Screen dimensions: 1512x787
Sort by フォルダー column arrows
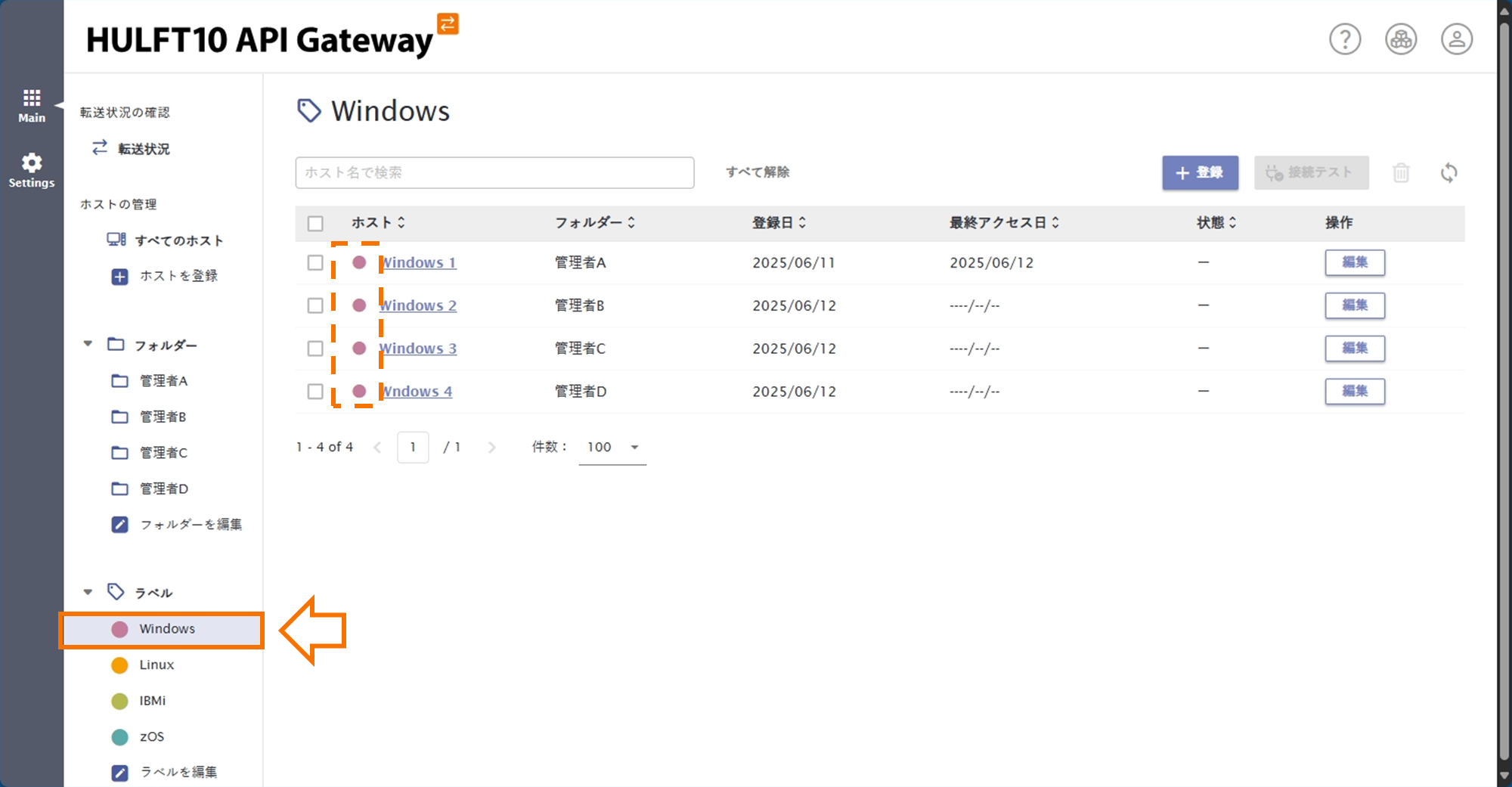point(631,222)
